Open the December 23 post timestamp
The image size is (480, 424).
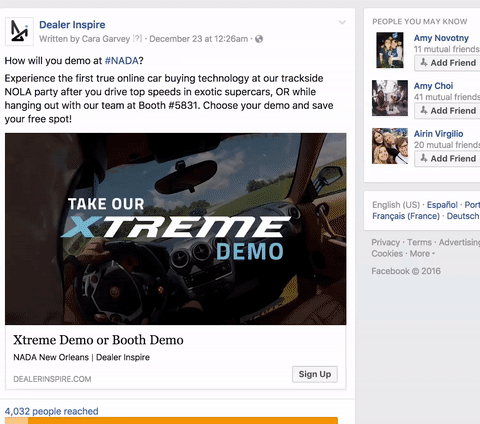tap(199, 39)
